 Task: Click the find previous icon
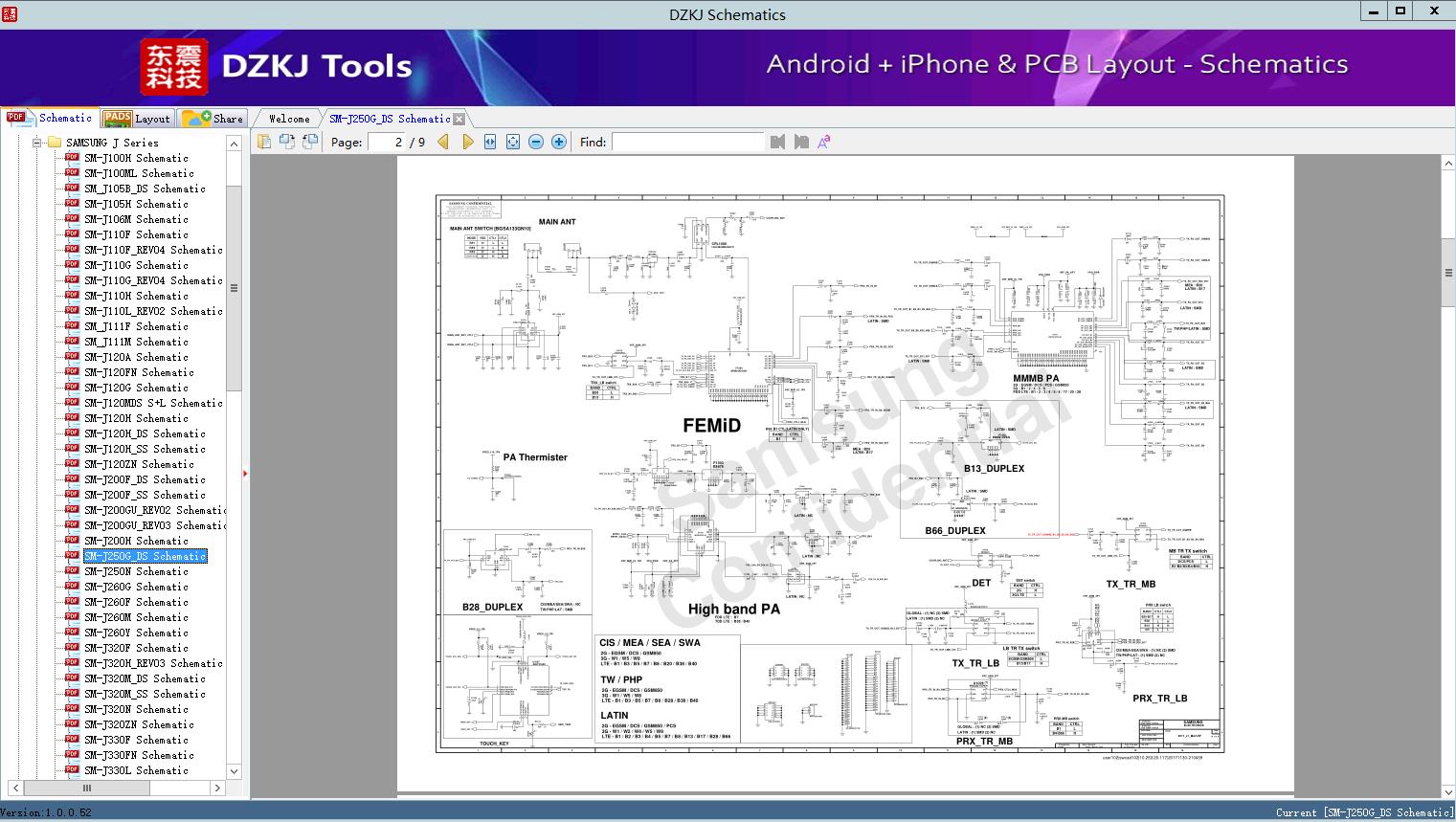tap(777, 142)
